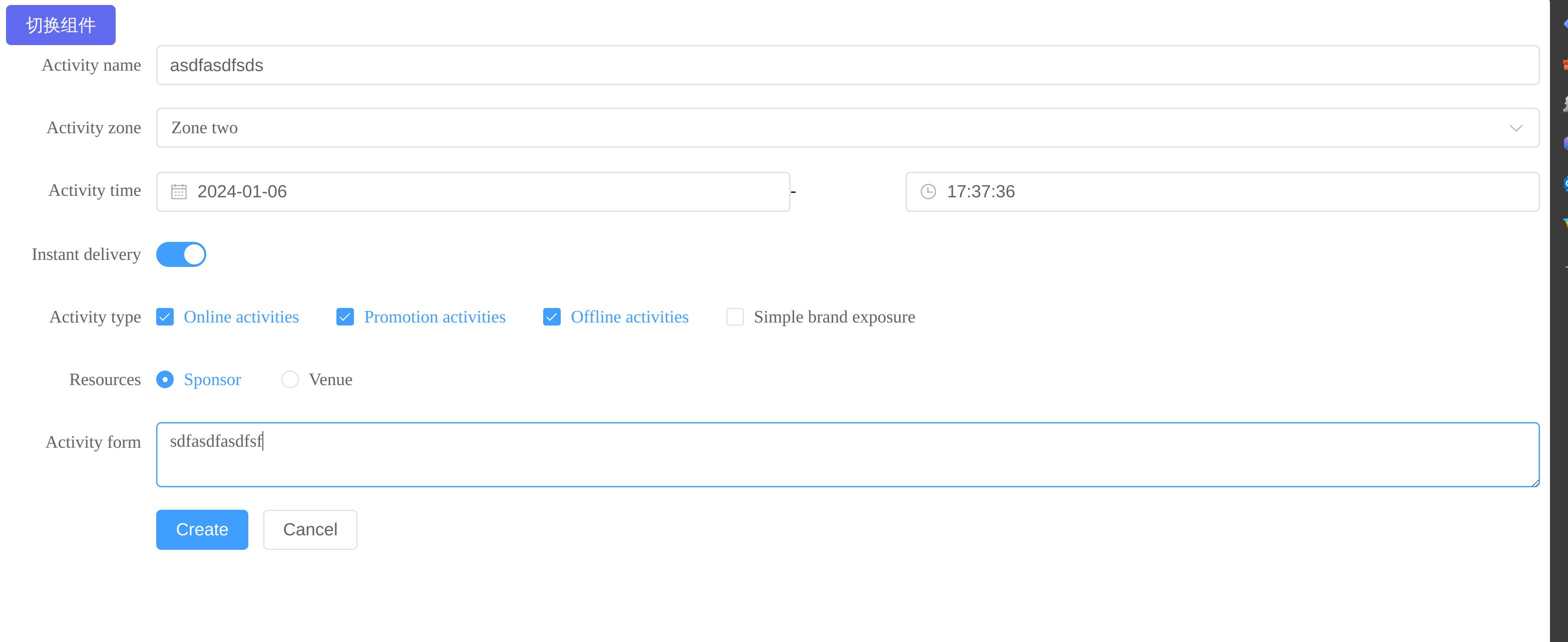Click the Activity zone dropdown arrow
Viewport: 1568px width, 642px height.
click(x=1517, y=127)
